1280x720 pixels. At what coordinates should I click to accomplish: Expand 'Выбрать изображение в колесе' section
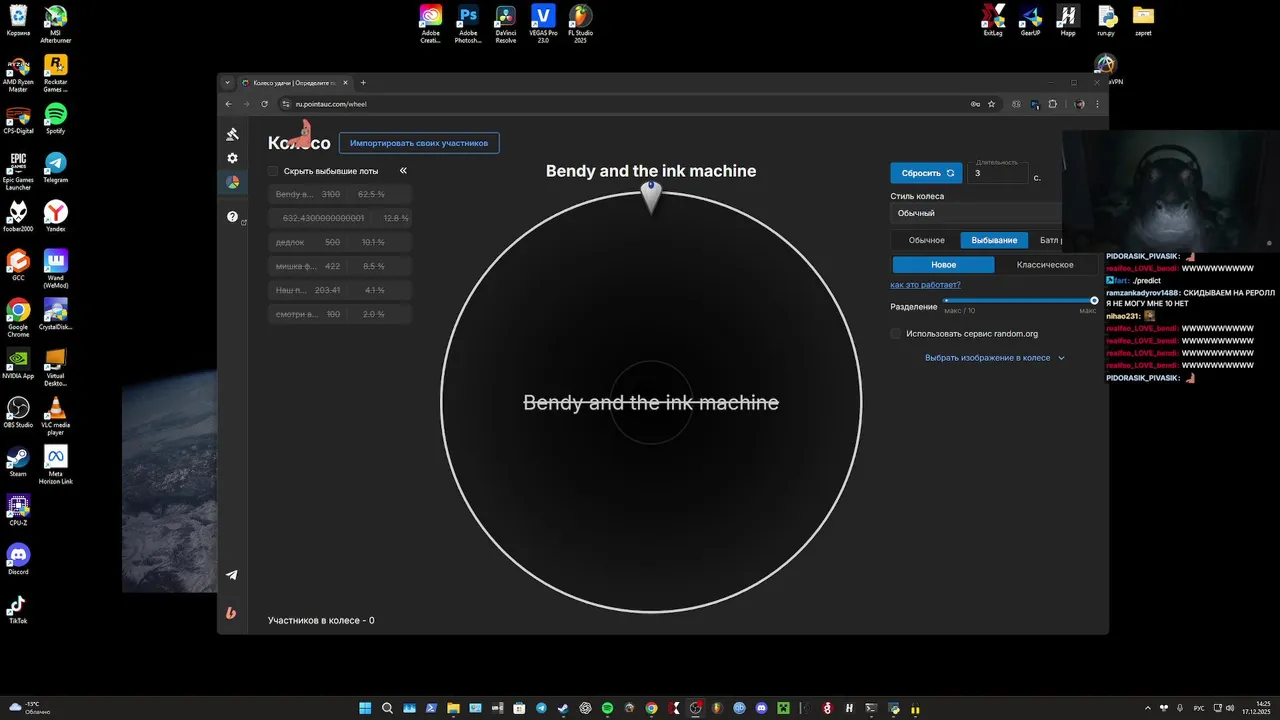(x=995, y=357)
